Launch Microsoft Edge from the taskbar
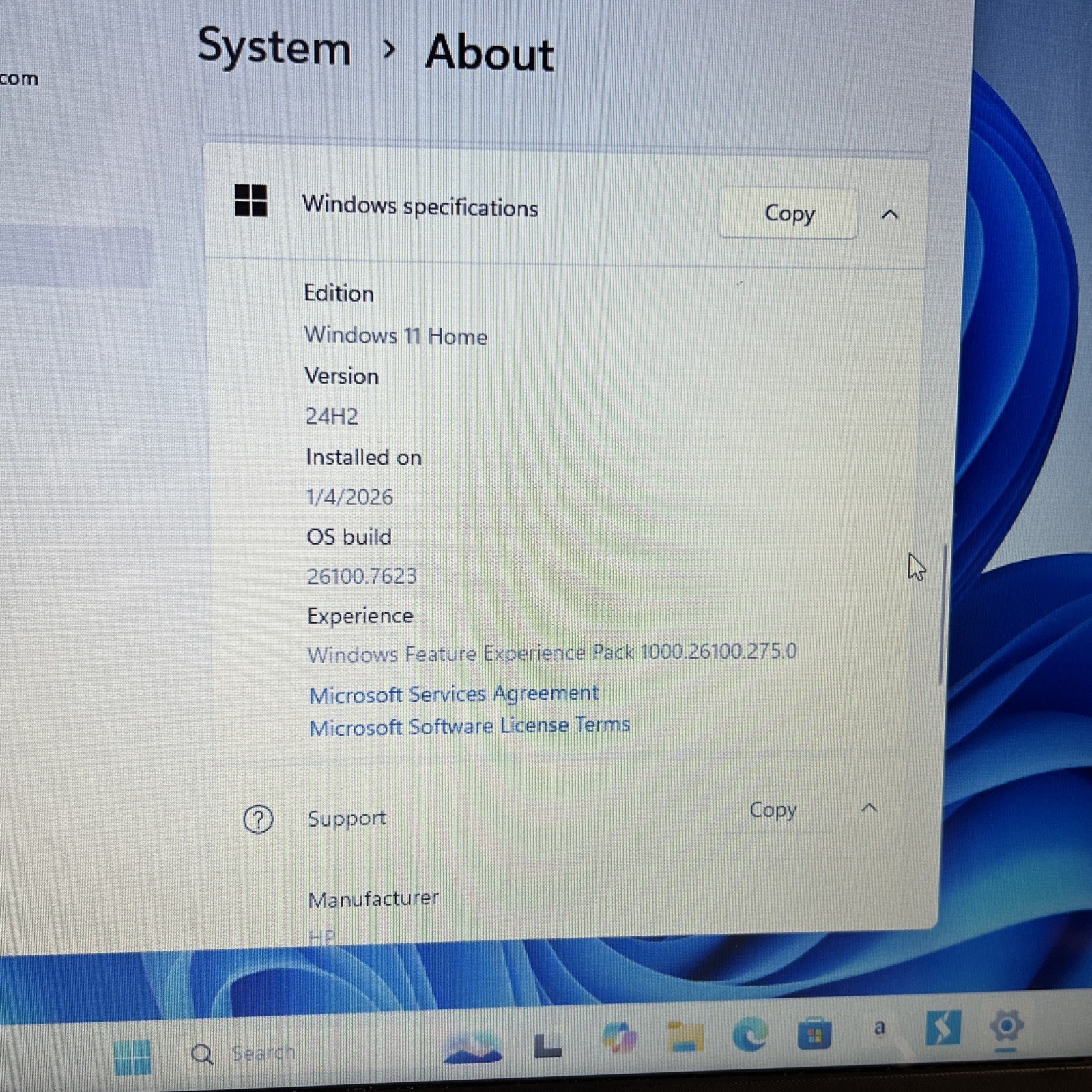 (750, 1034)
